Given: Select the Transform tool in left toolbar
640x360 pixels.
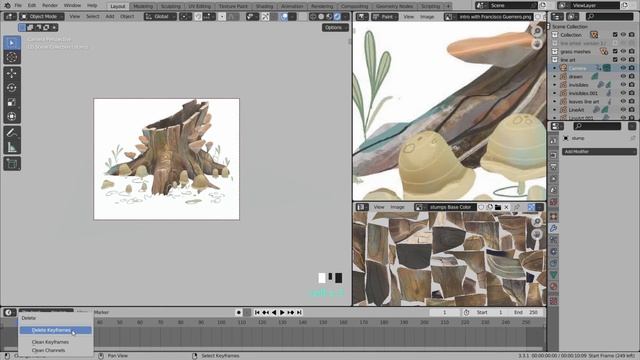Looking at the screenshot, I should coord(12,116).
